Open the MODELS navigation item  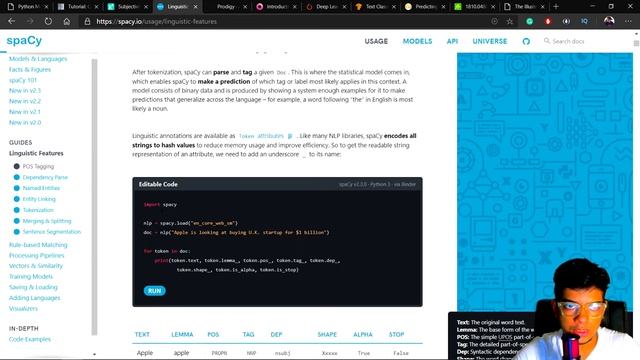pyautogui.click(x=417, y=41)
